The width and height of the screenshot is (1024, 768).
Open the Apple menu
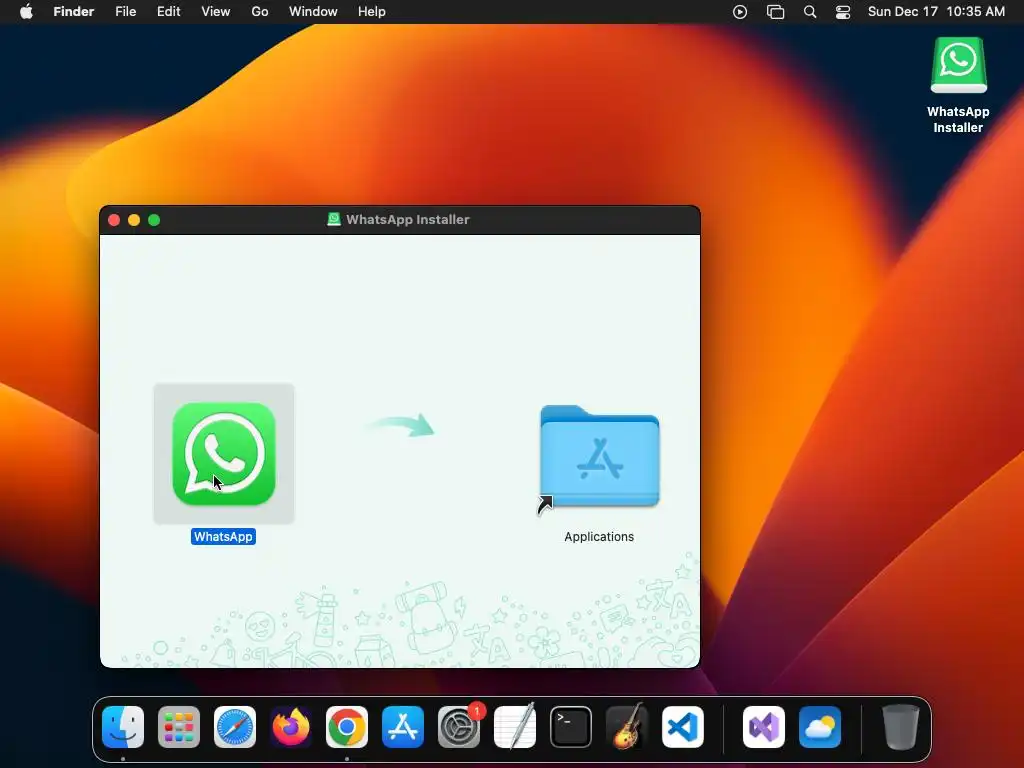coord(26,12)
